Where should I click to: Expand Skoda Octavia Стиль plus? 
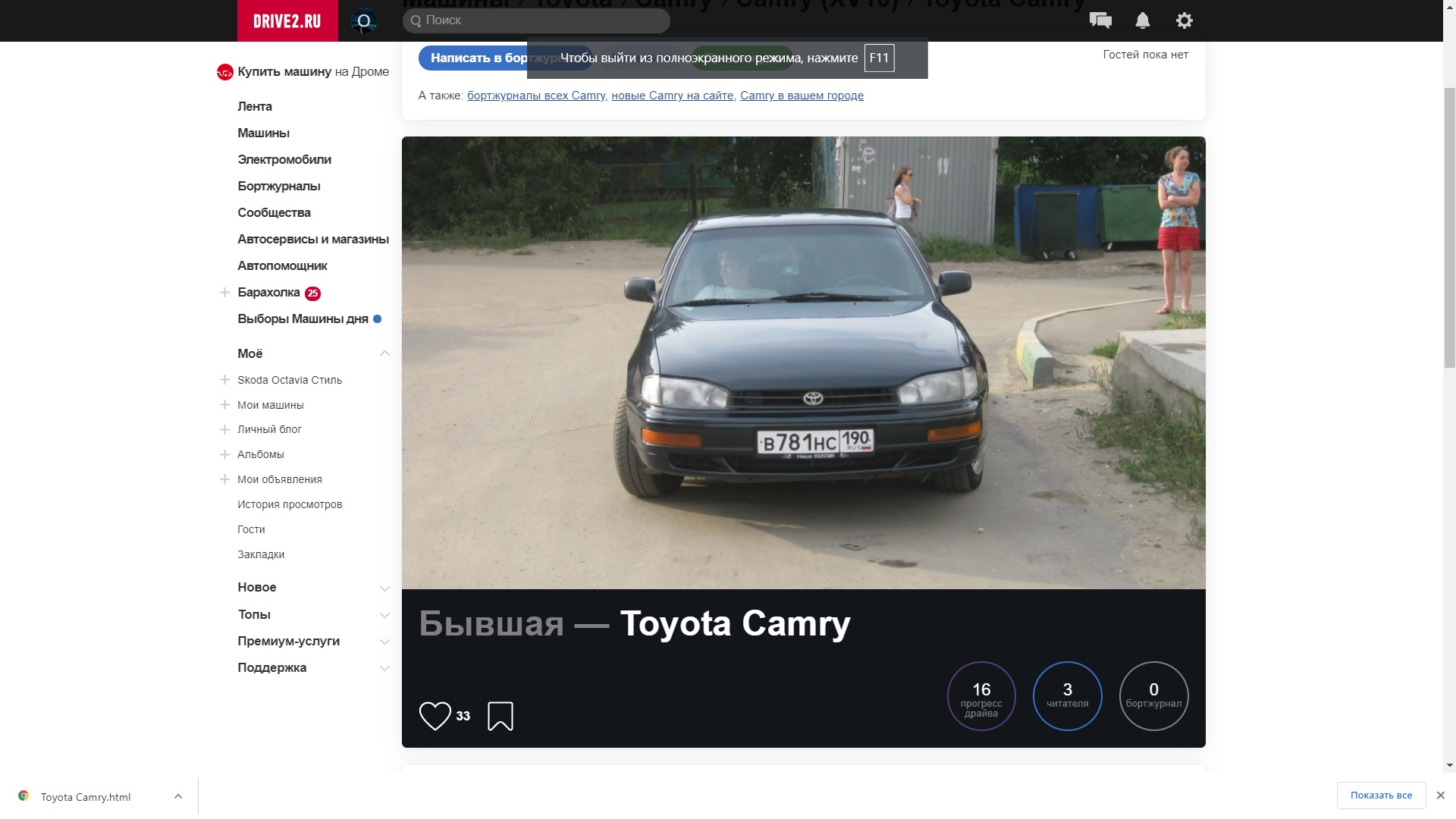[x=224, y=380]
